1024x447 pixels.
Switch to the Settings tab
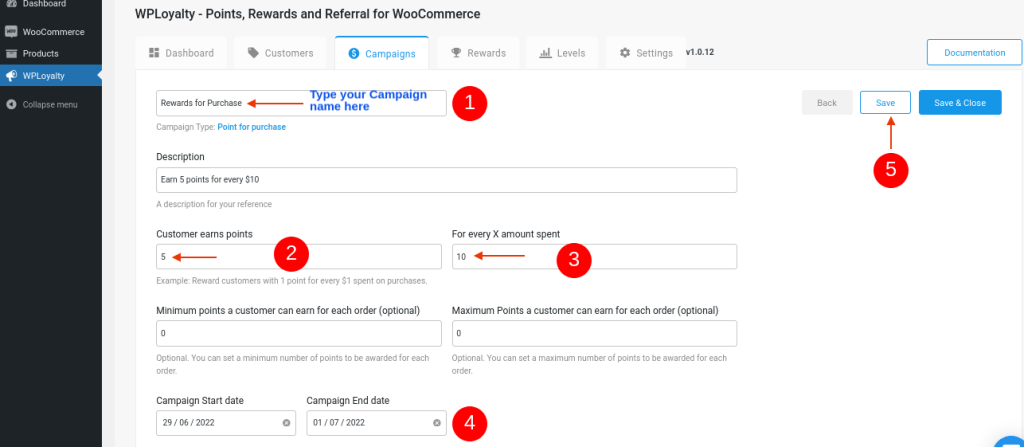coord(646,53)
